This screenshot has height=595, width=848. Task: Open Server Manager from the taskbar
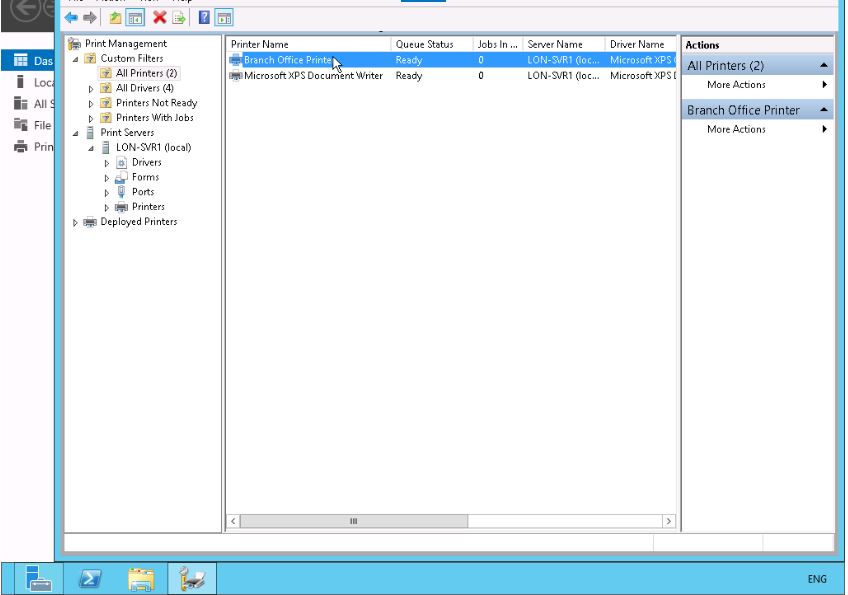(x=38, y=579)
